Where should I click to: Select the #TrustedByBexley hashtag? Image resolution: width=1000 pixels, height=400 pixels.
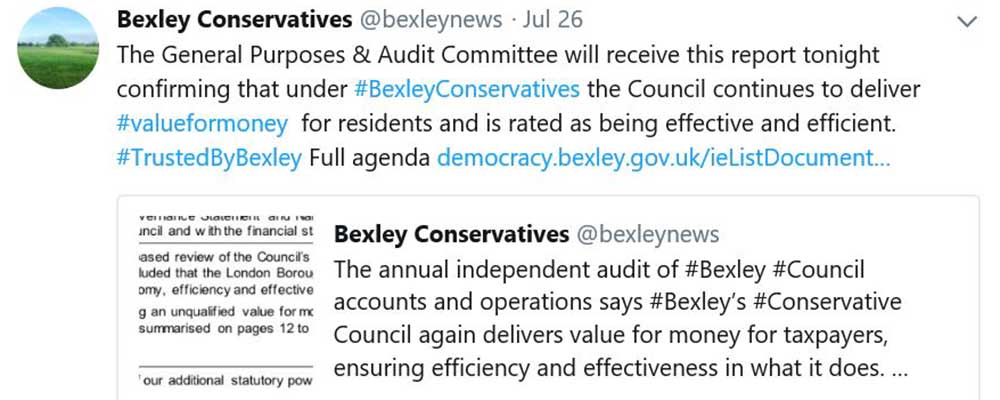point(209,157)
